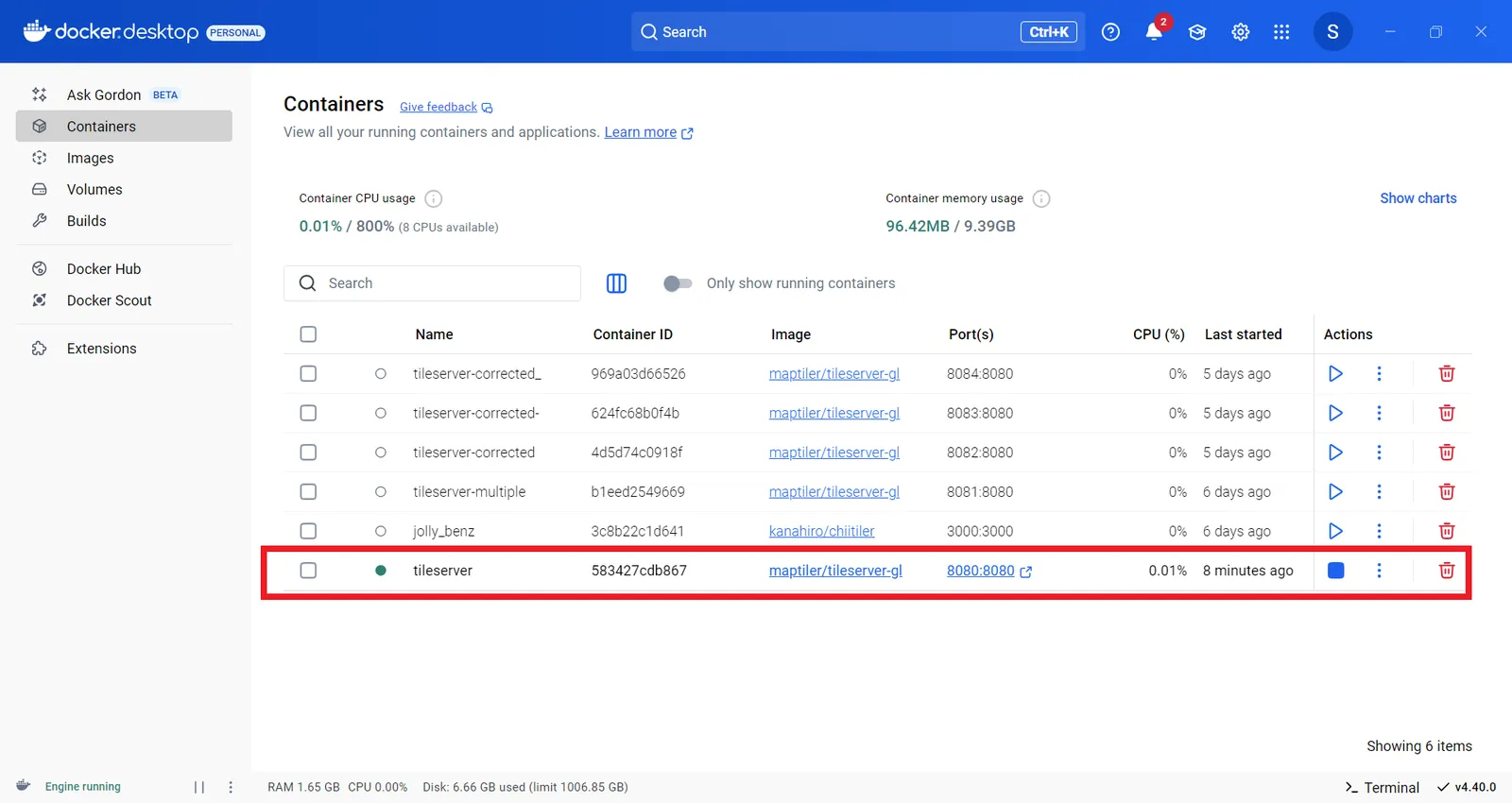The height and width of the screenshot is (803, 1512).
Task: Click Show charts
Action: pyautogui.click(x=1417, y=198)
